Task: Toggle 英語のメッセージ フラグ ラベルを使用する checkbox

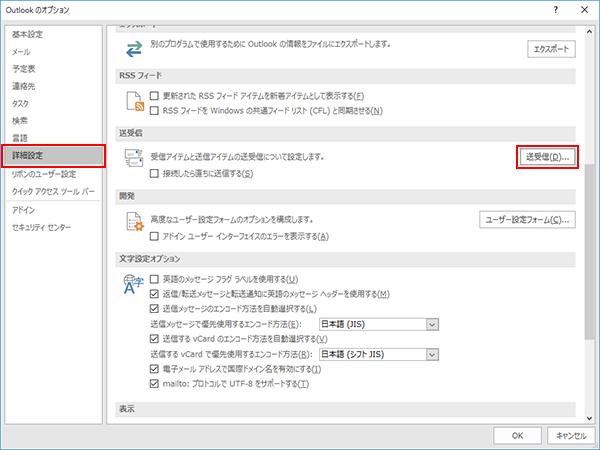Action: [154, 279]
